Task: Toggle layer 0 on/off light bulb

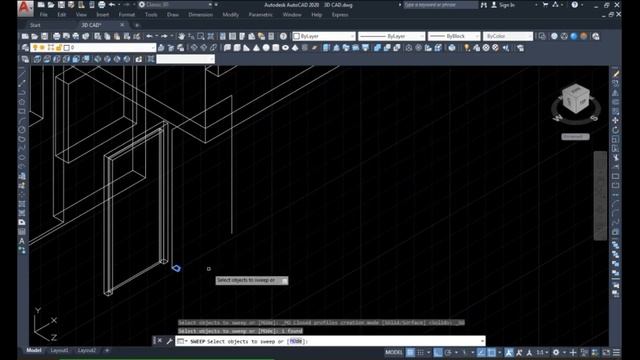Action: tap(35, 48)
